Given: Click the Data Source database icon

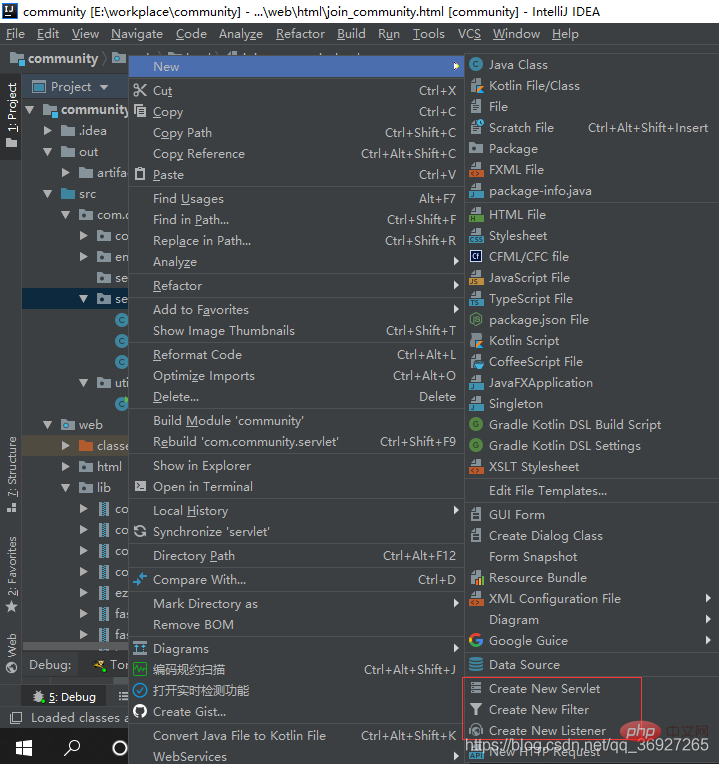Looking at the screenshot, I should pos(476,665).
